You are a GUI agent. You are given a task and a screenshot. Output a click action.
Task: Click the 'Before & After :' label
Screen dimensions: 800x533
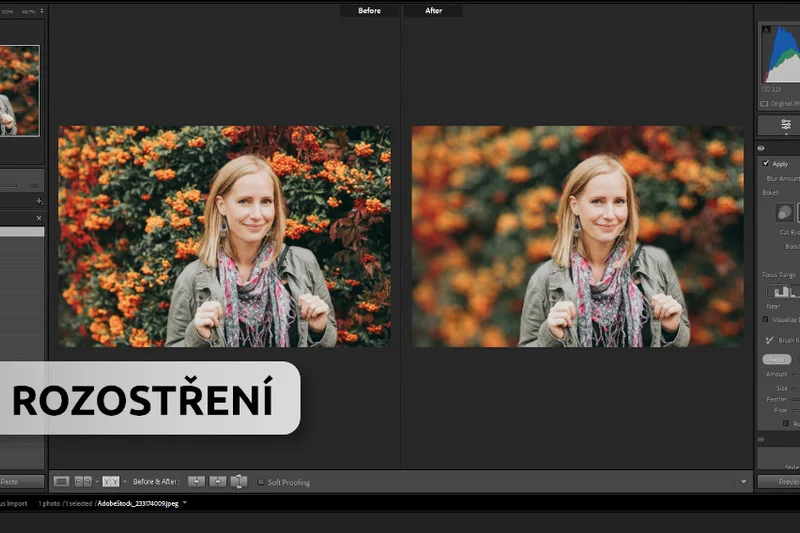[156, 481]
